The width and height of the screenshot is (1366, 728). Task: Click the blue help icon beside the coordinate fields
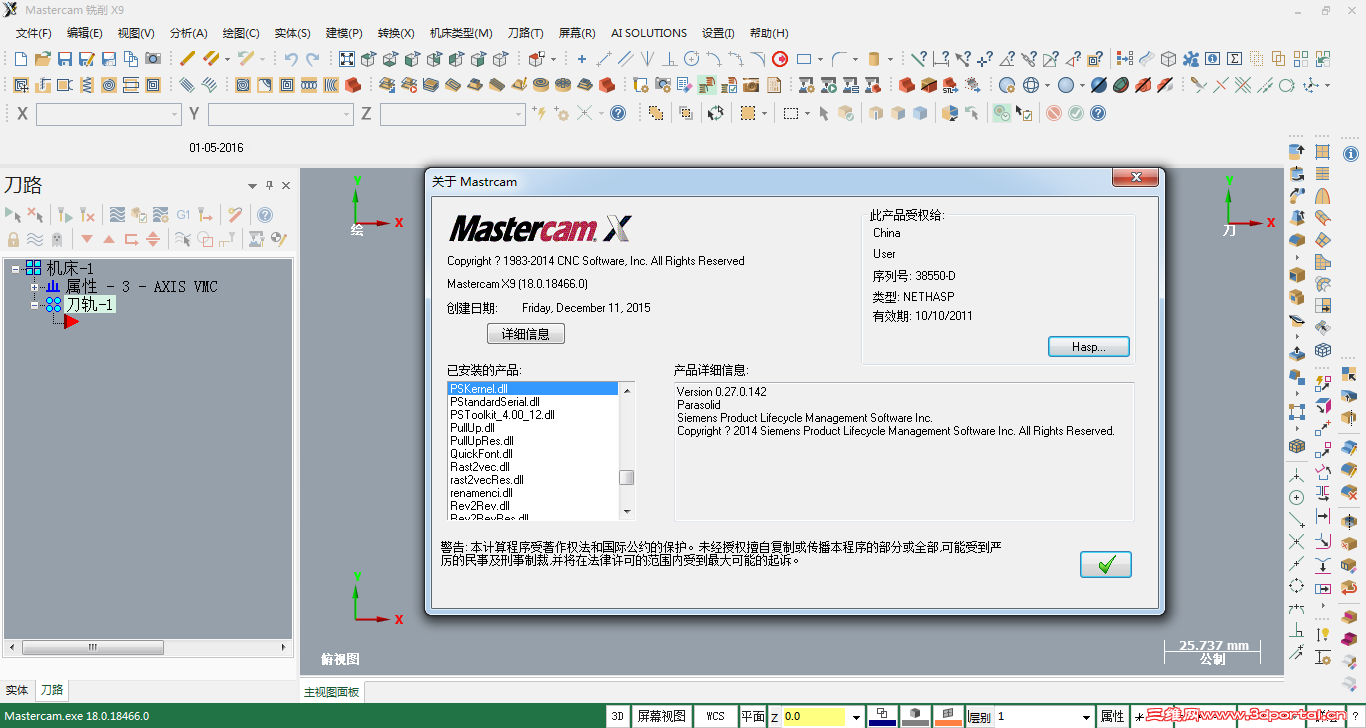618,114
